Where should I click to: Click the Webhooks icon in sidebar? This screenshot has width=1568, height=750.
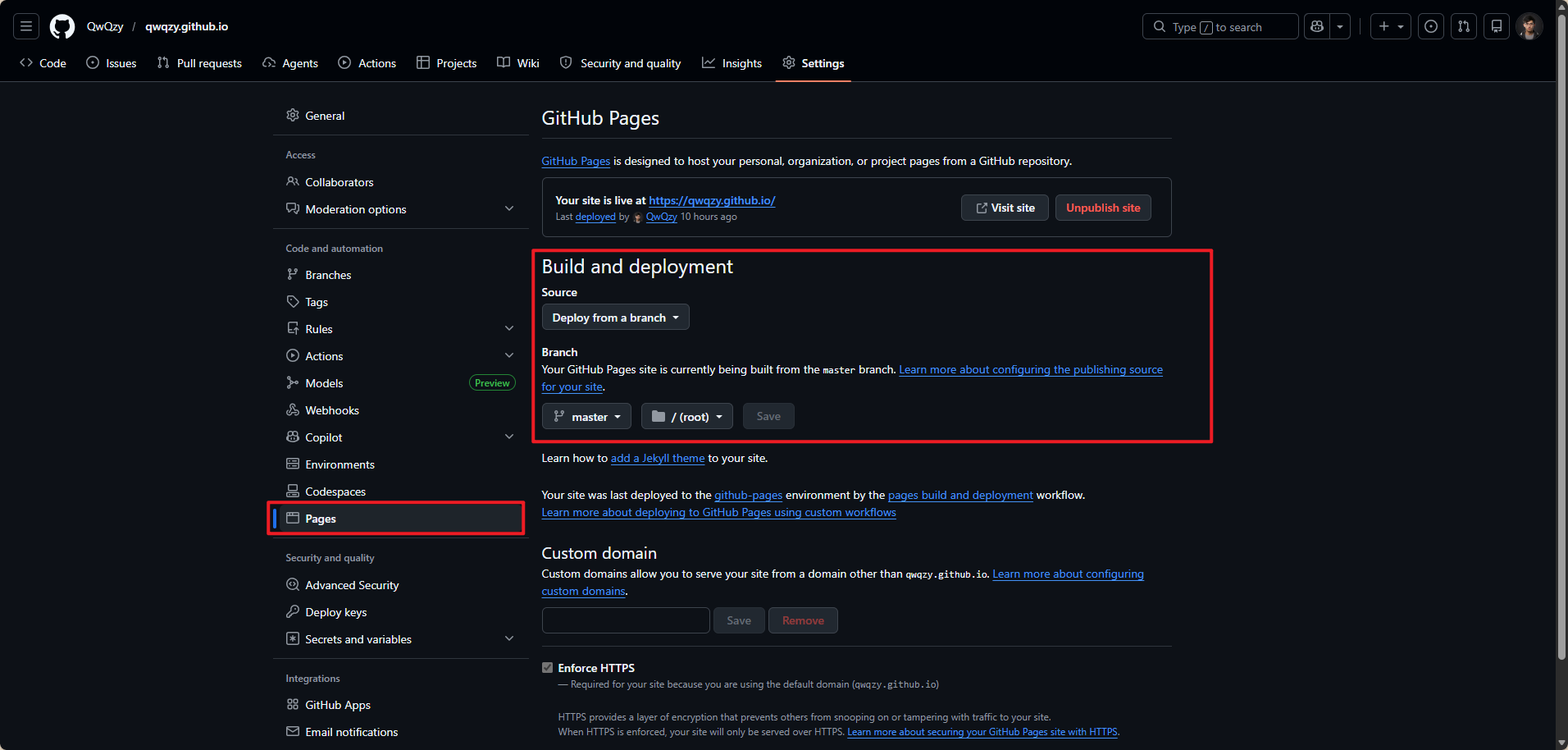click(293, 409)
